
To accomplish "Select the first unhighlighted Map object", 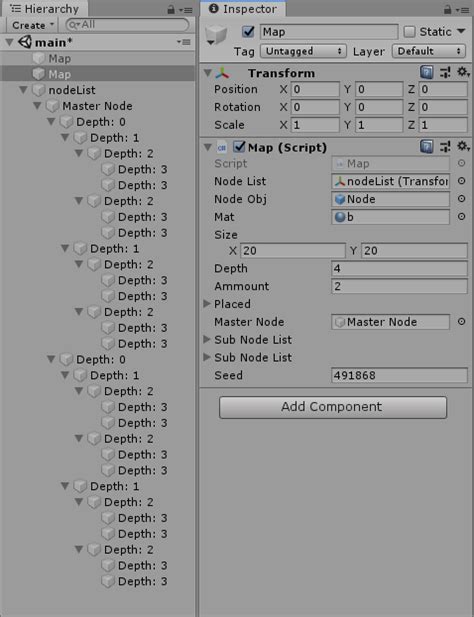I will (x=98, y=58).
